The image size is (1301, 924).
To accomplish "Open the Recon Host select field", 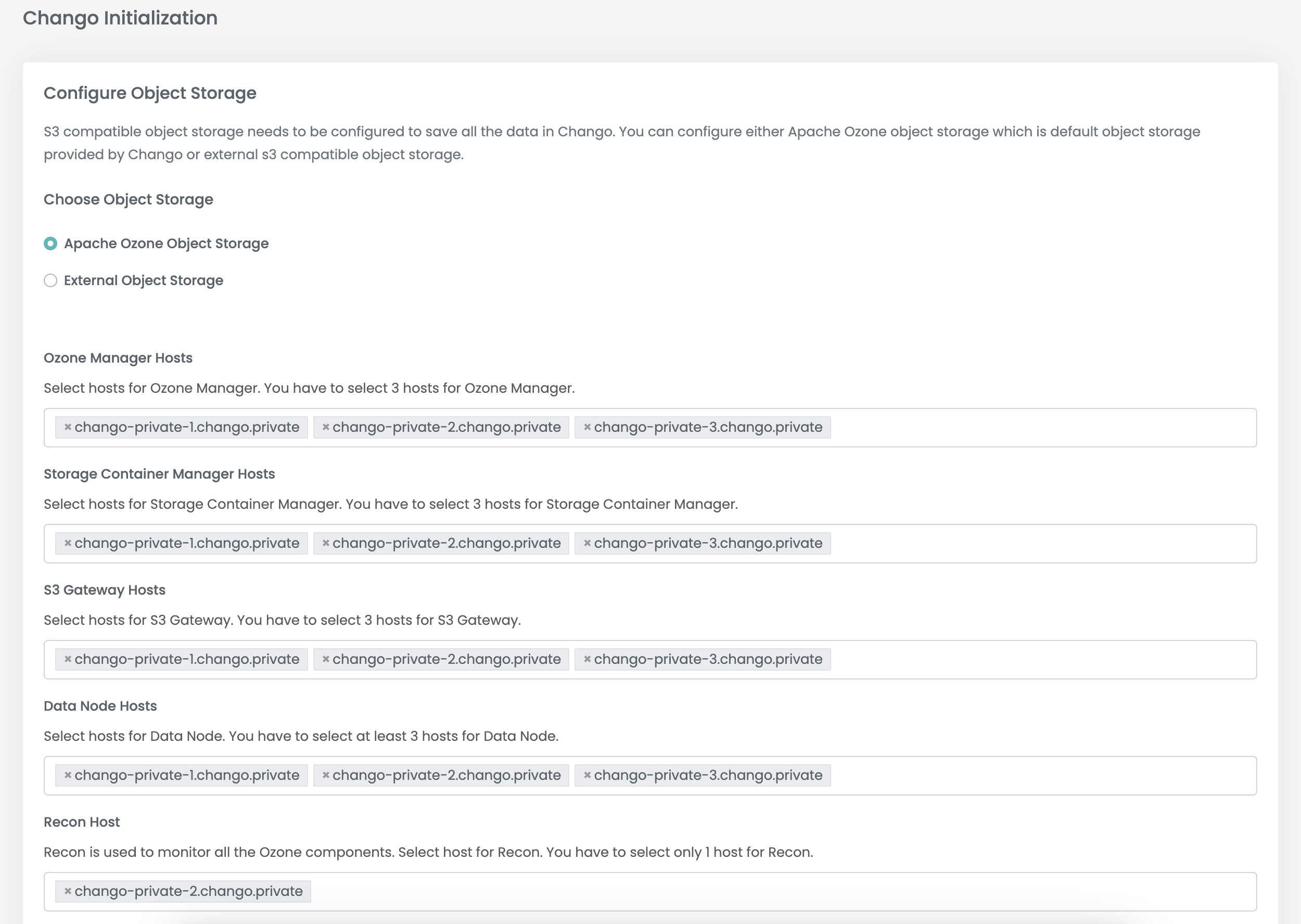I will tap(650, 892).
